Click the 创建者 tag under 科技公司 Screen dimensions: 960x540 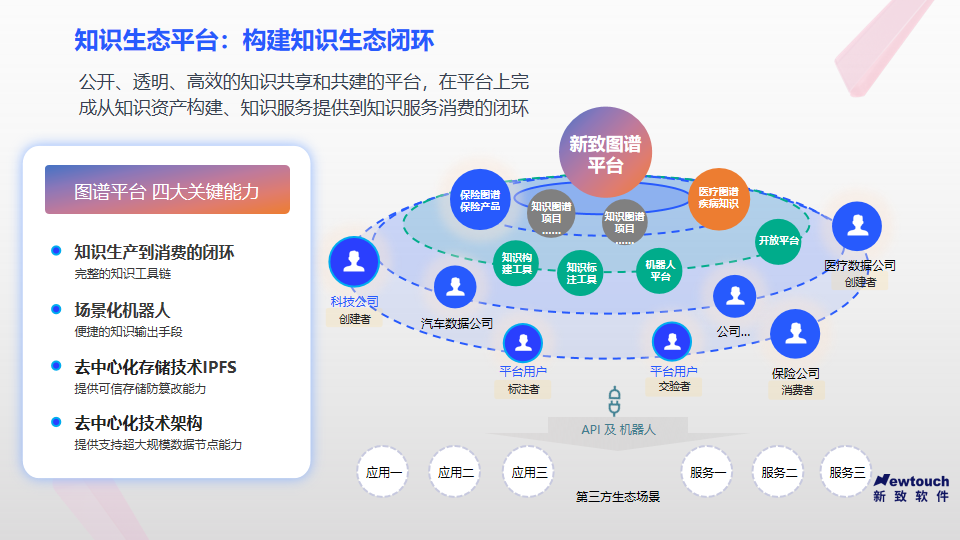point(354,319)
